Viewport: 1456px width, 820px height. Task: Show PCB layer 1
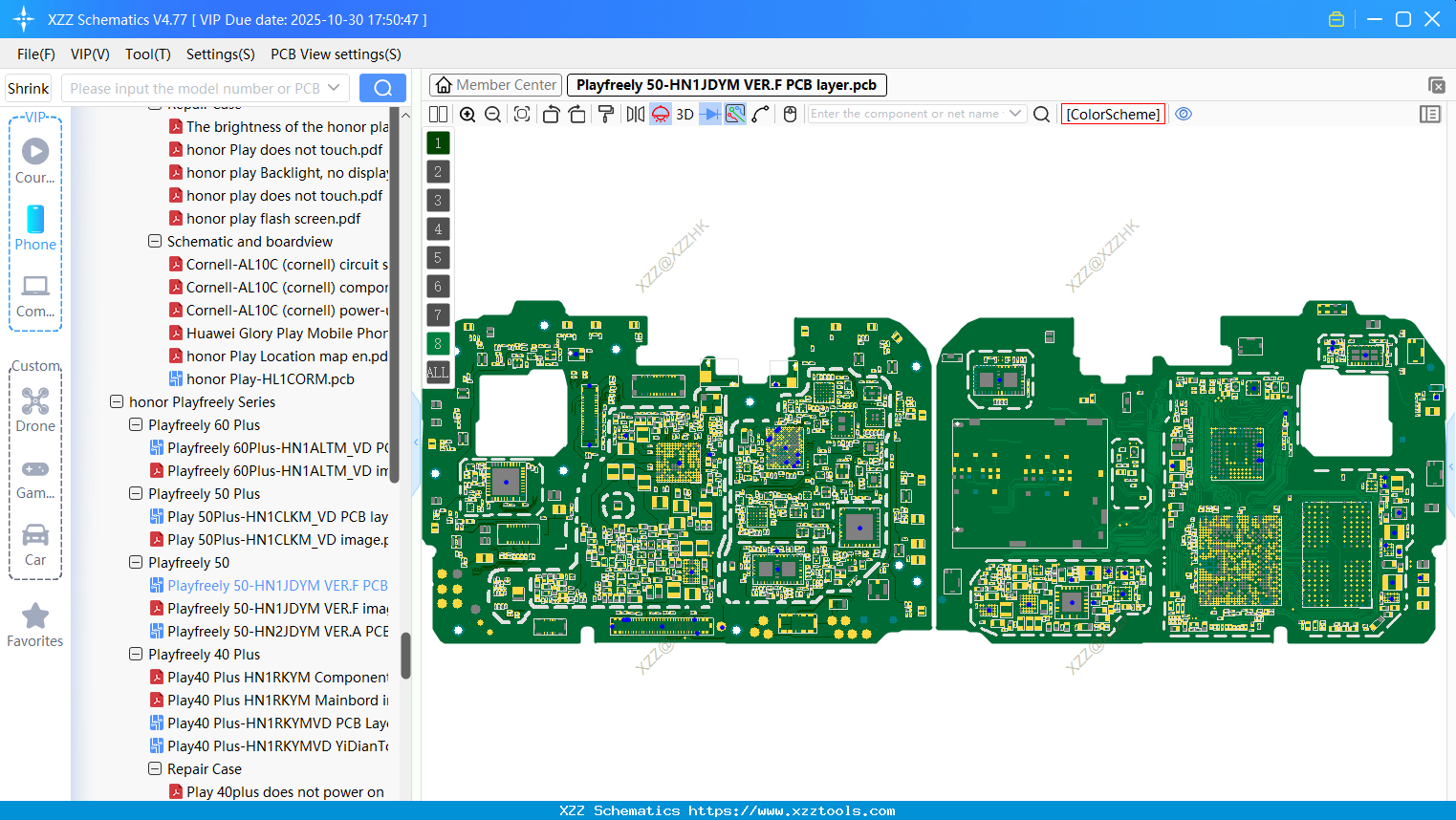tap(438, 142)
